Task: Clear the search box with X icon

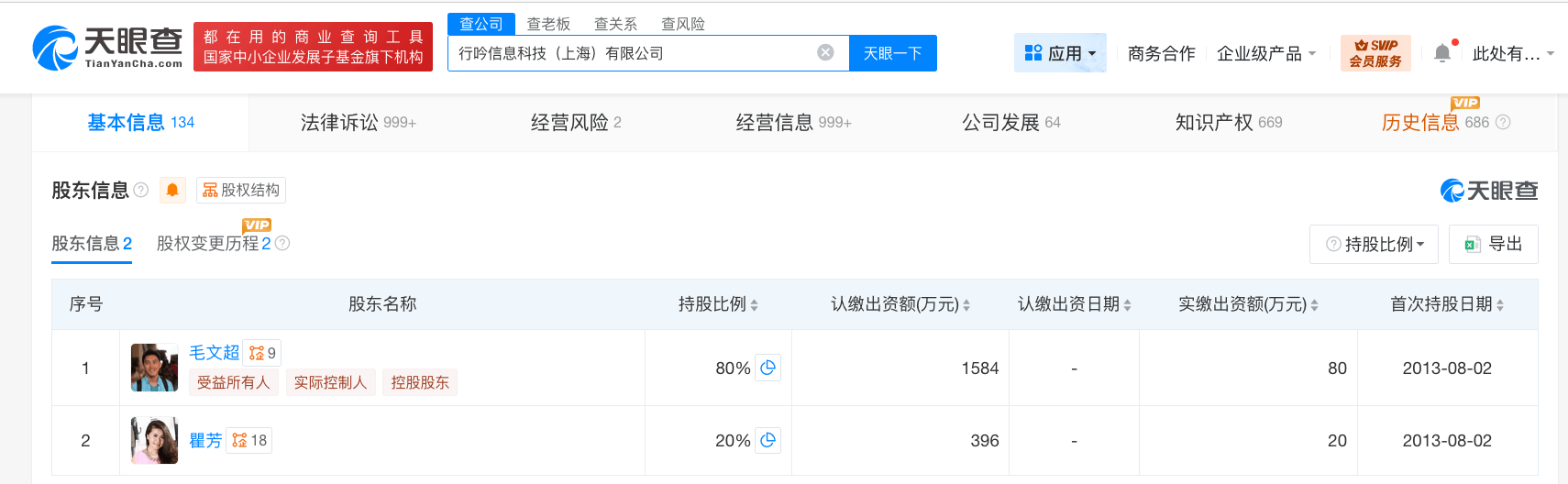Action: pyautogui.click(x=825, y=52)
